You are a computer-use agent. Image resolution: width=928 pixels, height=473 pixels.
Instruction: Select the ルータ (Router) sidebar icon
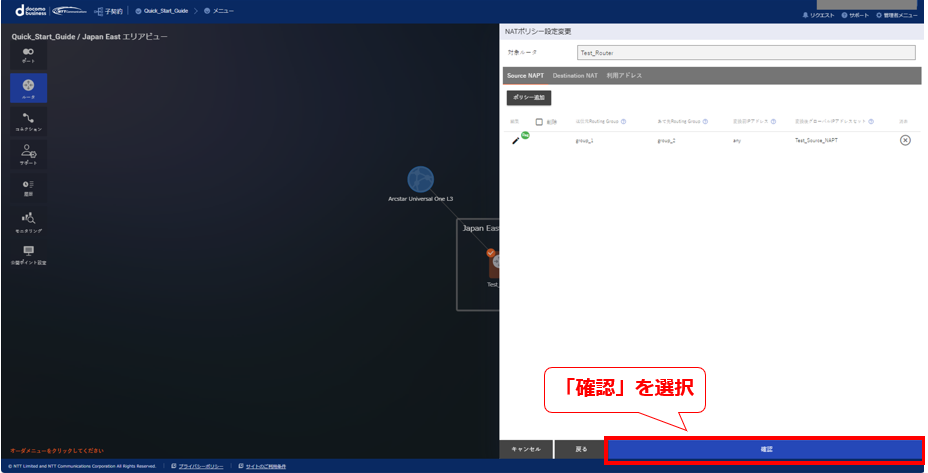[28, 88]
